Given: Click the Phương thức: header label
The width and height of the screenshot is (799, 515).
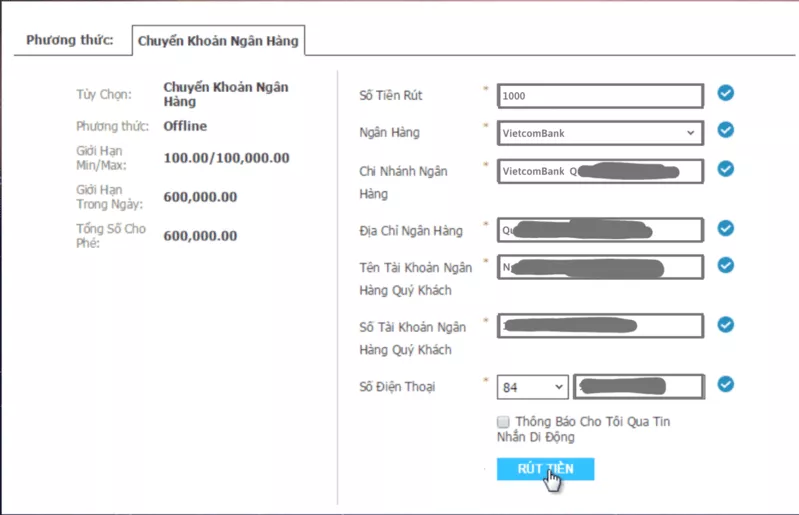Looking at the screenshot, I should point(70,40).
